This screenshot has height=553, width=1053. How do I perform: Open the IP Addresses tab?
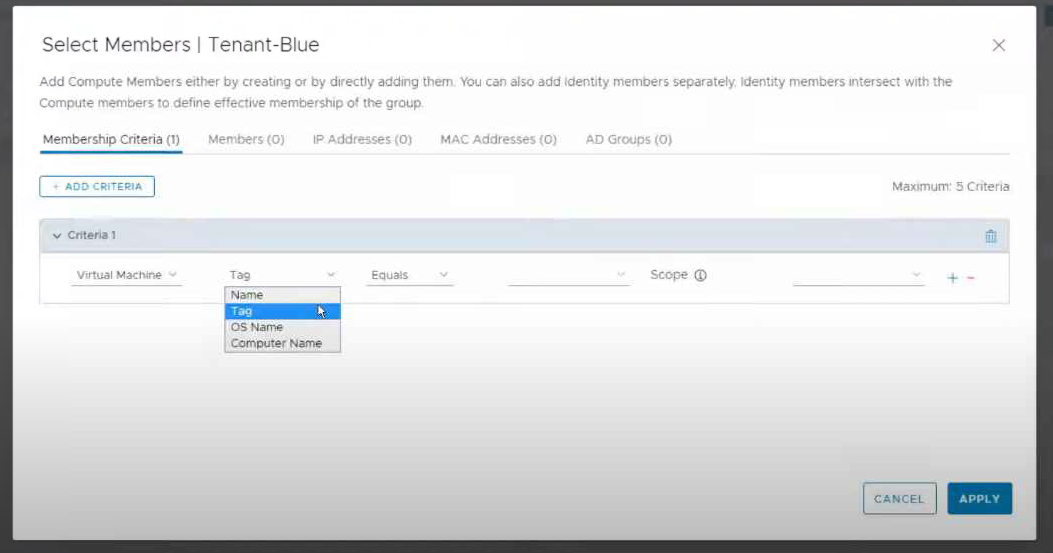pos(362,140)
